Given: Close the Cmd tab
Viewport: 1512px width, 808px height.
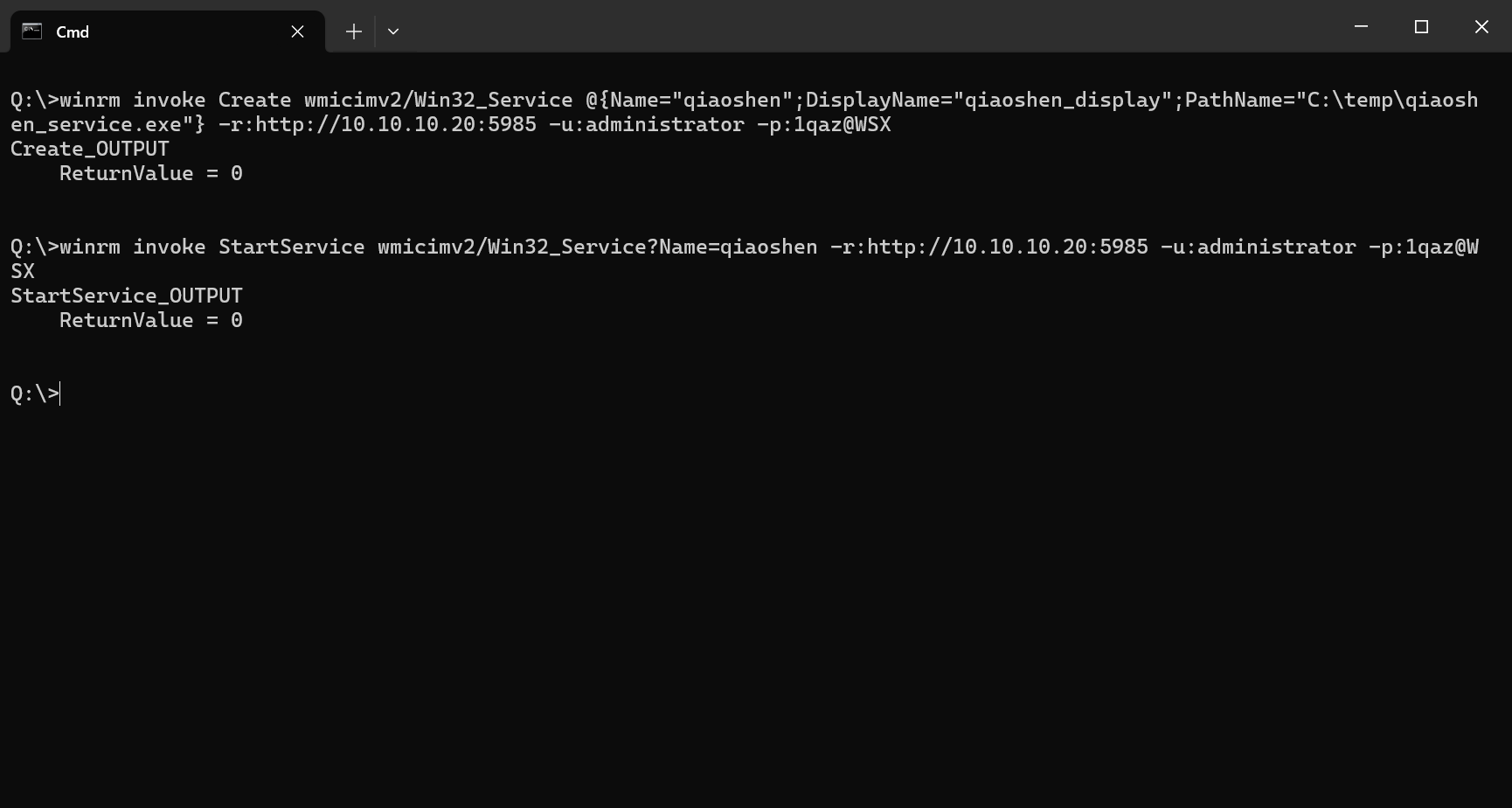Looking at the screenshot, I should [297, 31].
